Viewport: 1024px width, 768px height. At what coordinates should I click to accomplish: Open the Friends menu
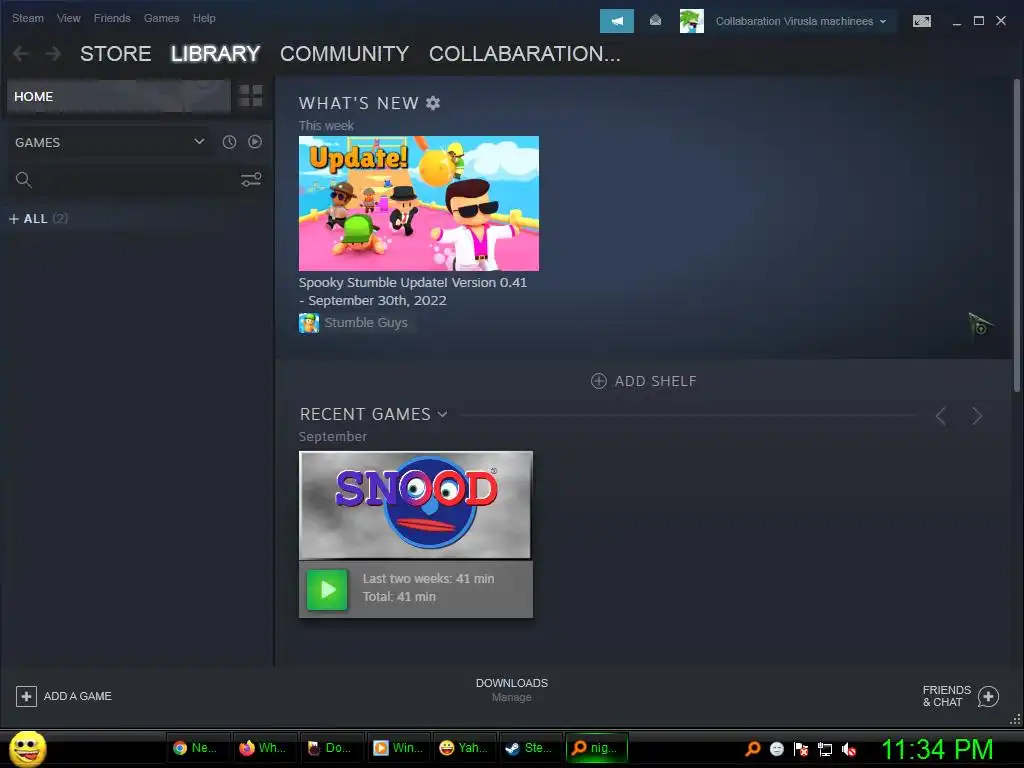112,18
